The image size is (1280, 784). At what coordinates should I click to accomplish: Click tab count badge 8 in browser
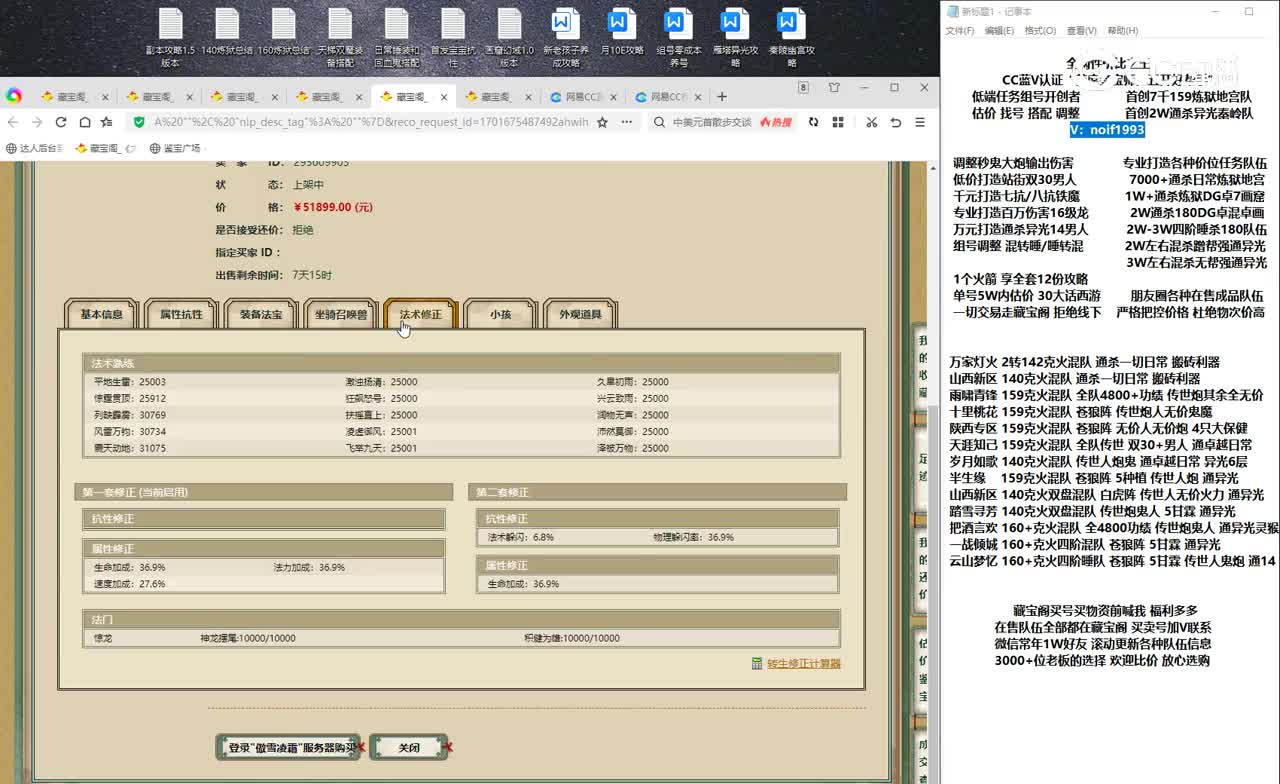point(802,88)
